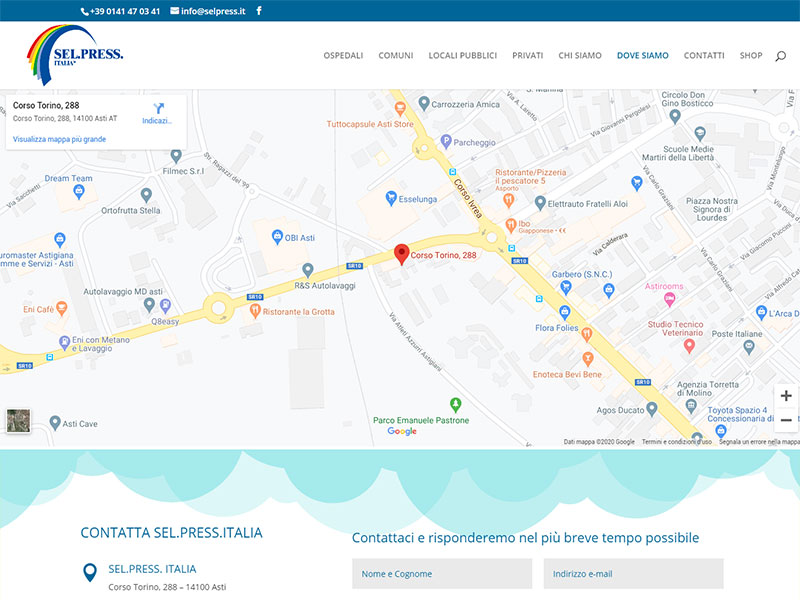Click the red Corso Torino 288 pin

[x=402, y=254]
